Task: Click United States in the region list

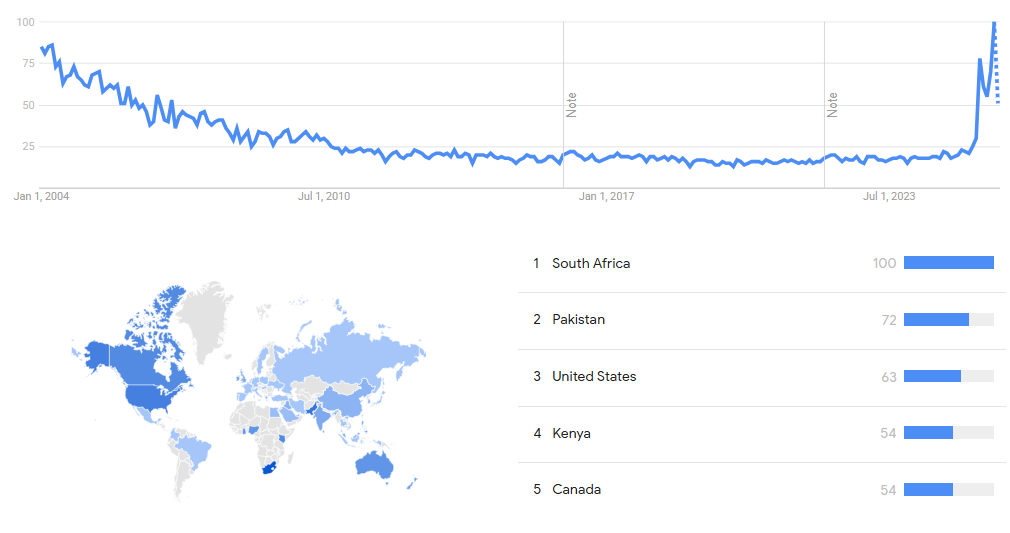Action: [594, 377]
